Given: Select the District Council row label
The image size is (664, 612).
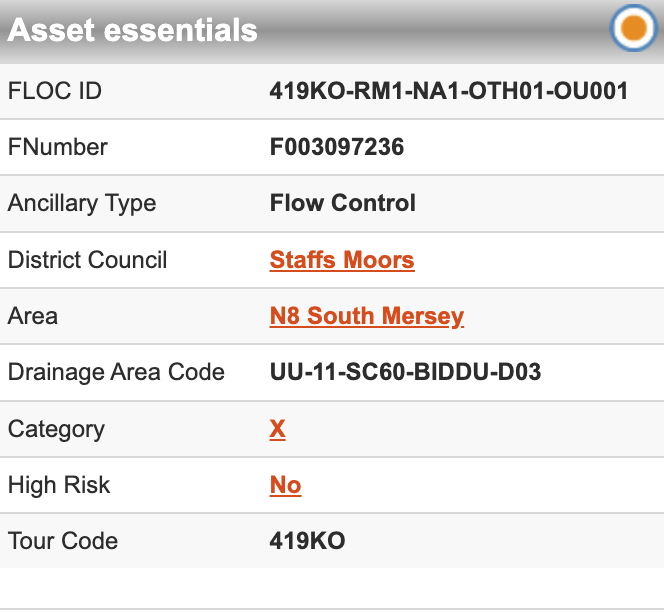Looking at the screenshot, I should pos(88,260).
